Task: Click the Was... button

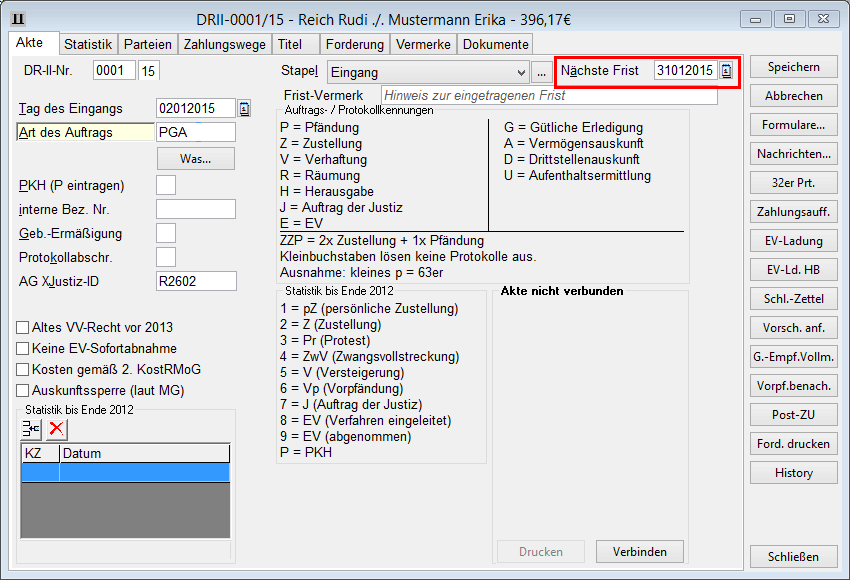Action: pyautogui.click(x=195, y=159)
